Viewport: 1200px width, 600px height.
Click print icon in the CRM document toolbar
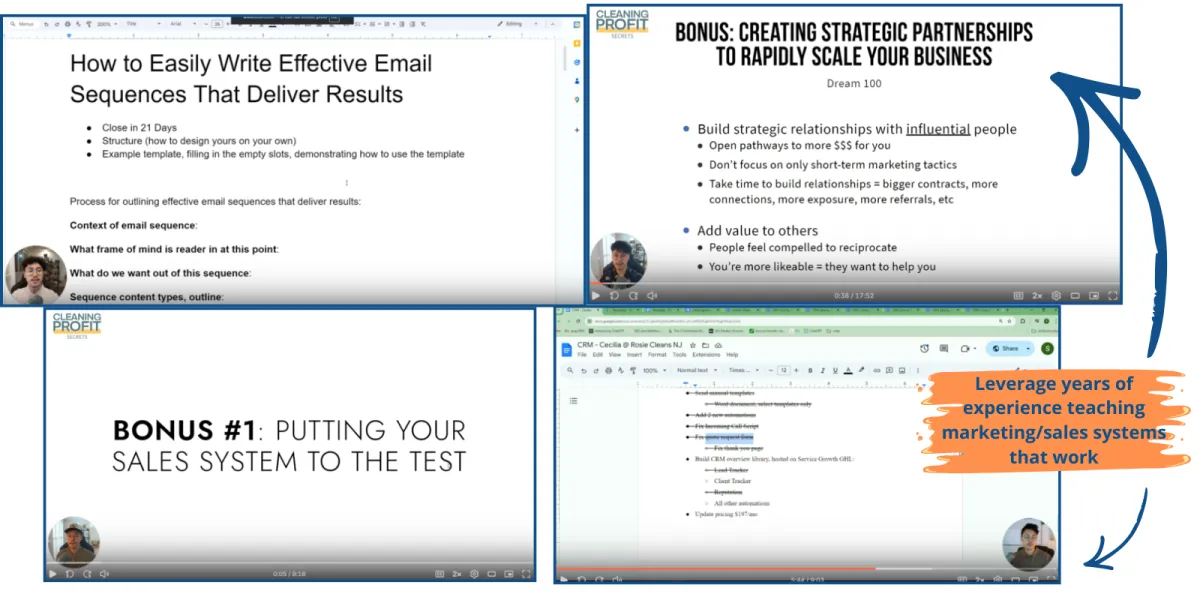click(x=608, y=370)
